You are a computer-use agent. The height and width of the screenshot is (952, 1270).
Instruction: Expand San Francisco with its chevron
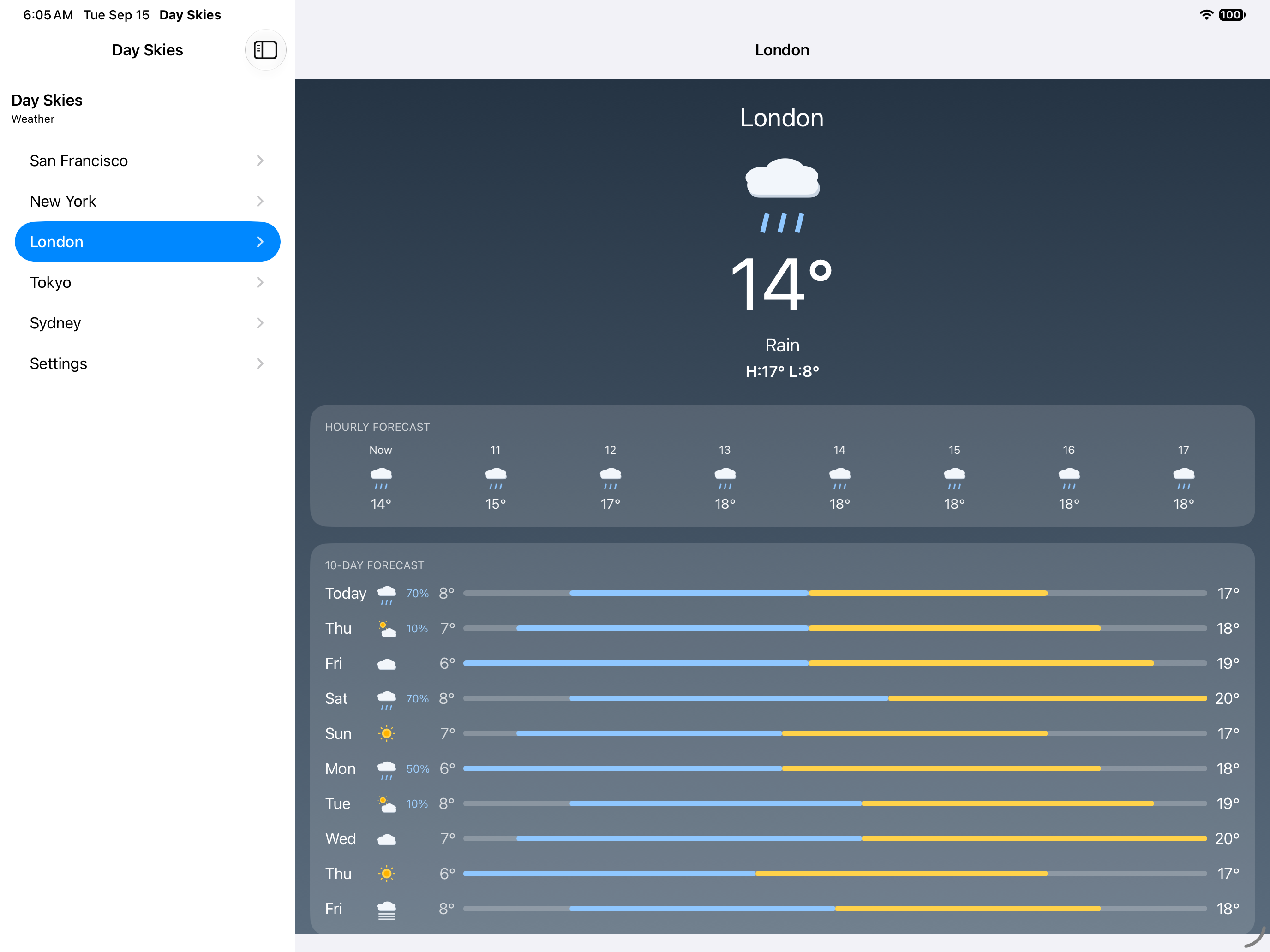(260, 160)
